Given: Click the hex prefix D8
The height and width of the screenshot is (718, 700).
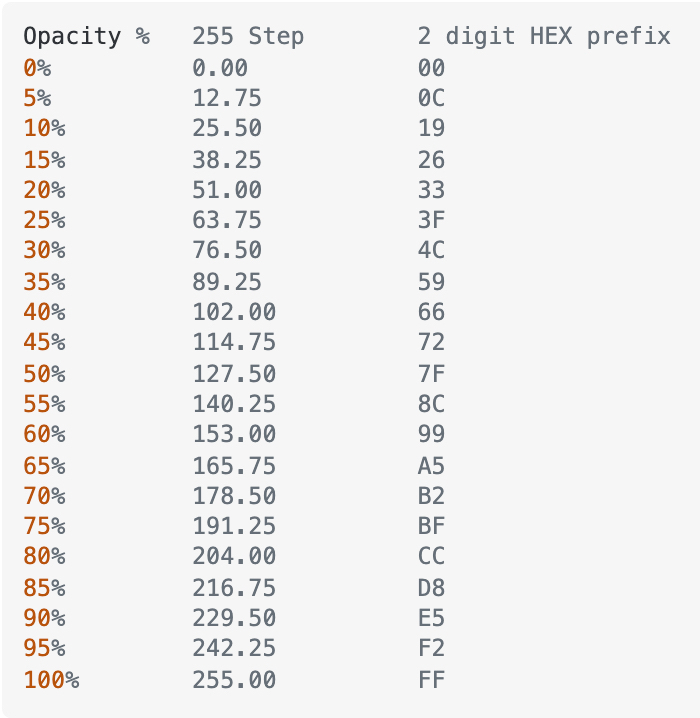Looking at the screenshot, I should pos(431,587).
